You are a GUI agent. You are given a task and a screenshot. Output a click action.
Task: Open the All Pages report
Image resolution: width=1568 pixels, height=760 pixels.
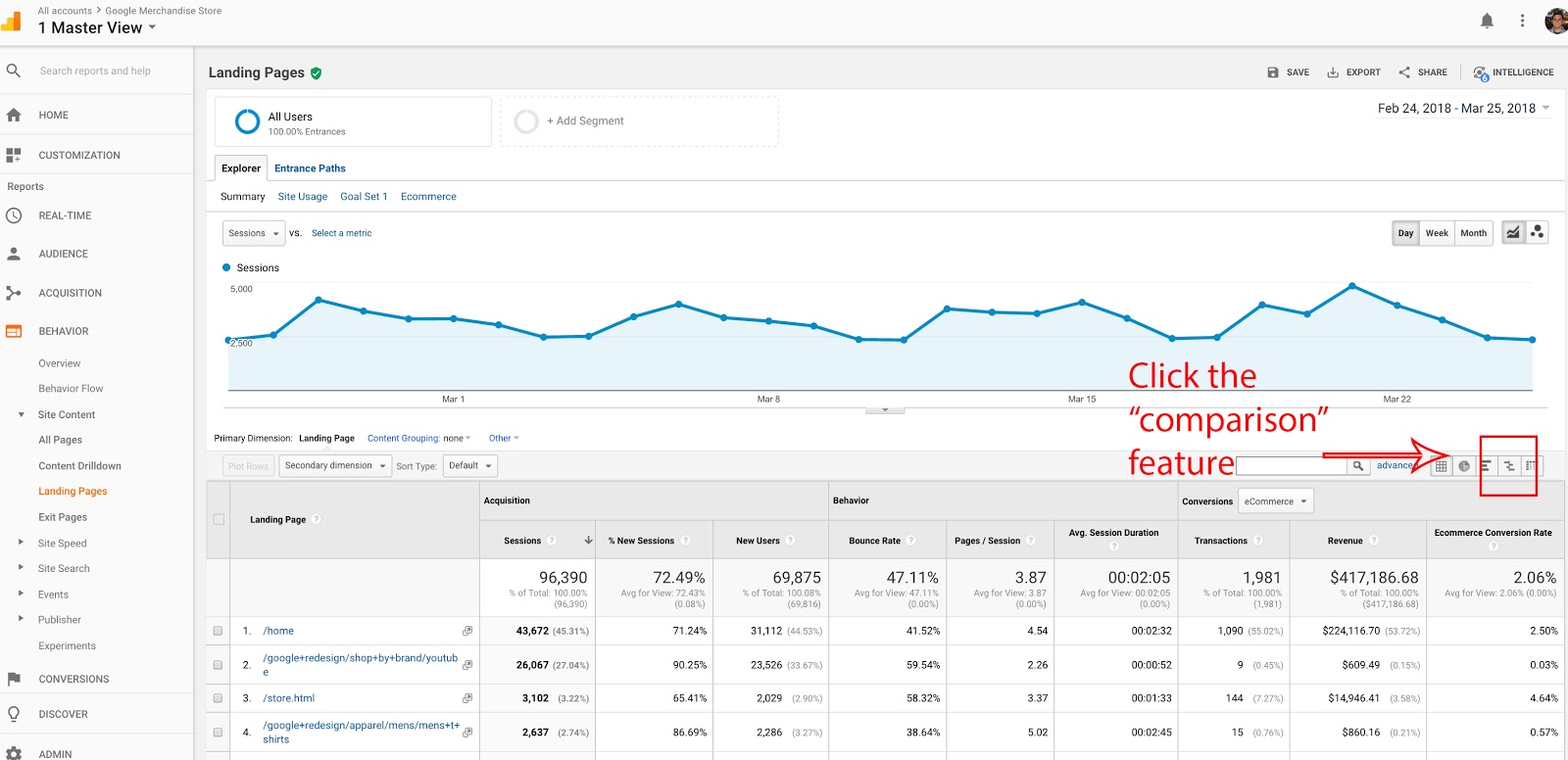60,440
